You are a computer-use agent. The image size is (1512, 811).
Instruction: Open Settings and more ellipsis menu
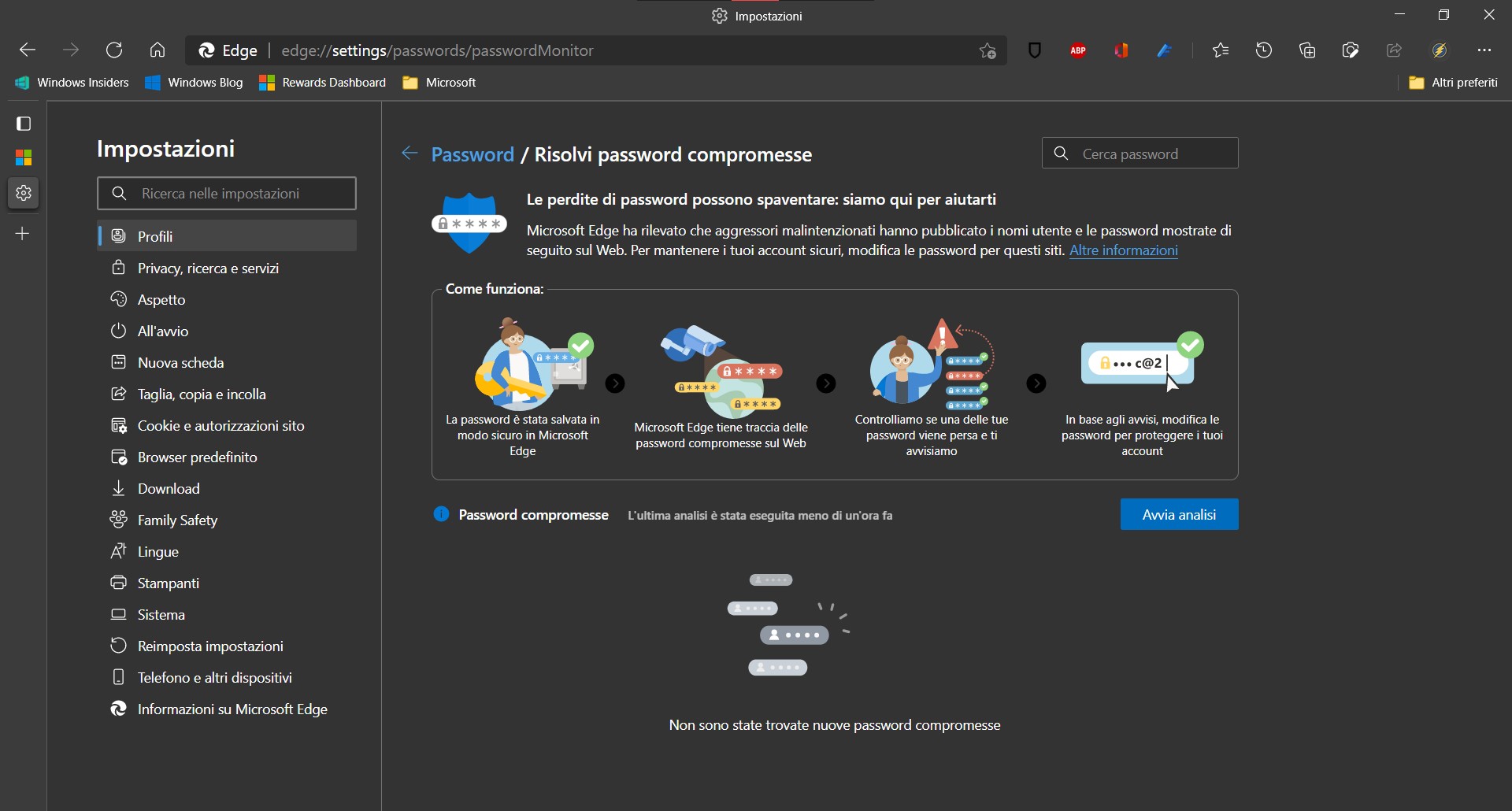click(1484, 50)
